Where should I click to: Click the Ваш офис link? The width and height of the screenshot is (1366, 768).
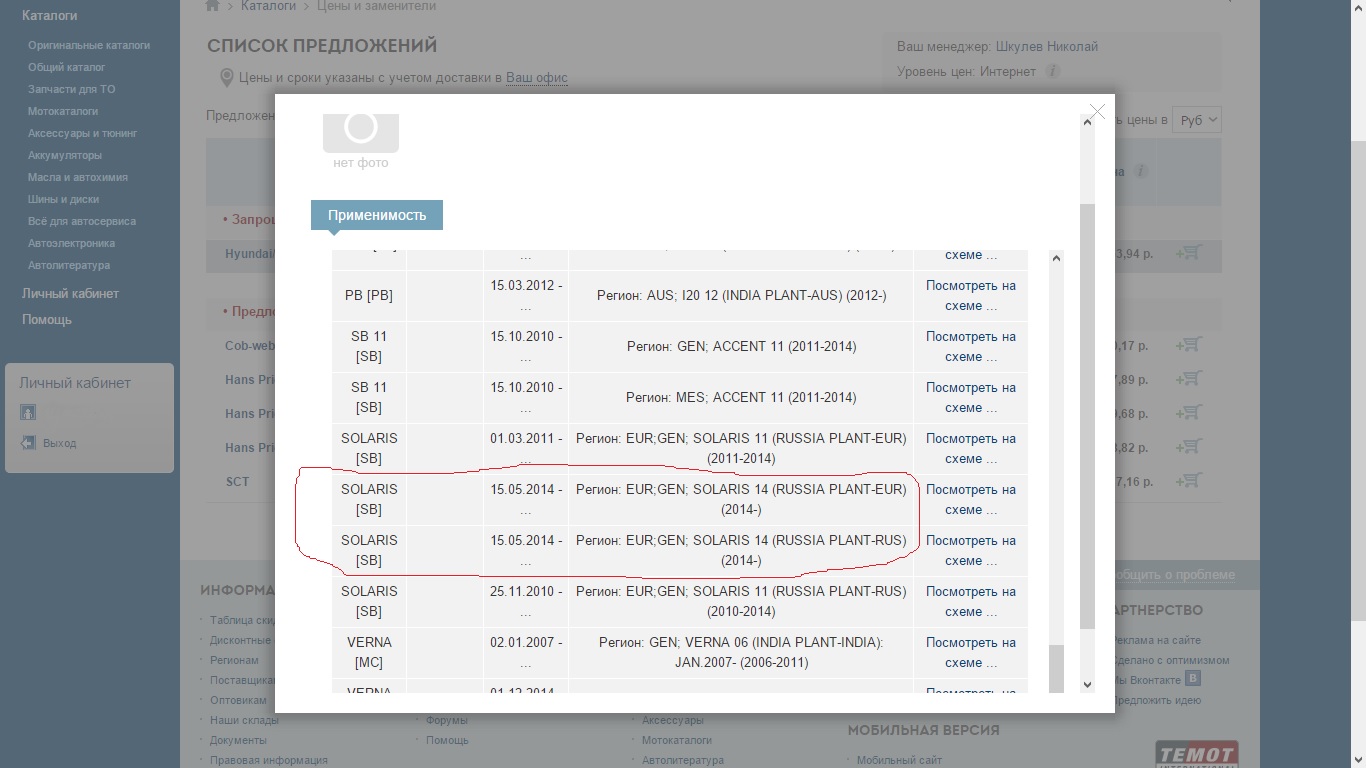coord(536,78)
